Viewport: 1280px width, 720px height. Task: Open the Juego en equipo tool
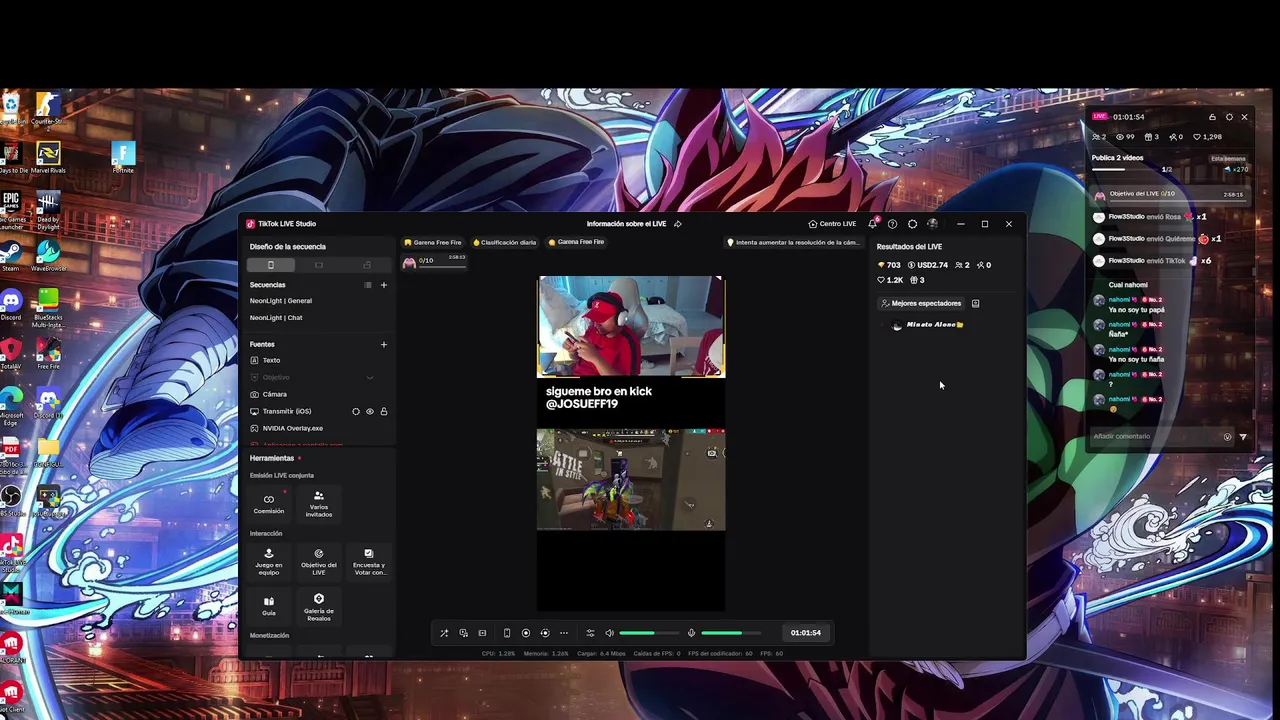click(x=268, y=561)
